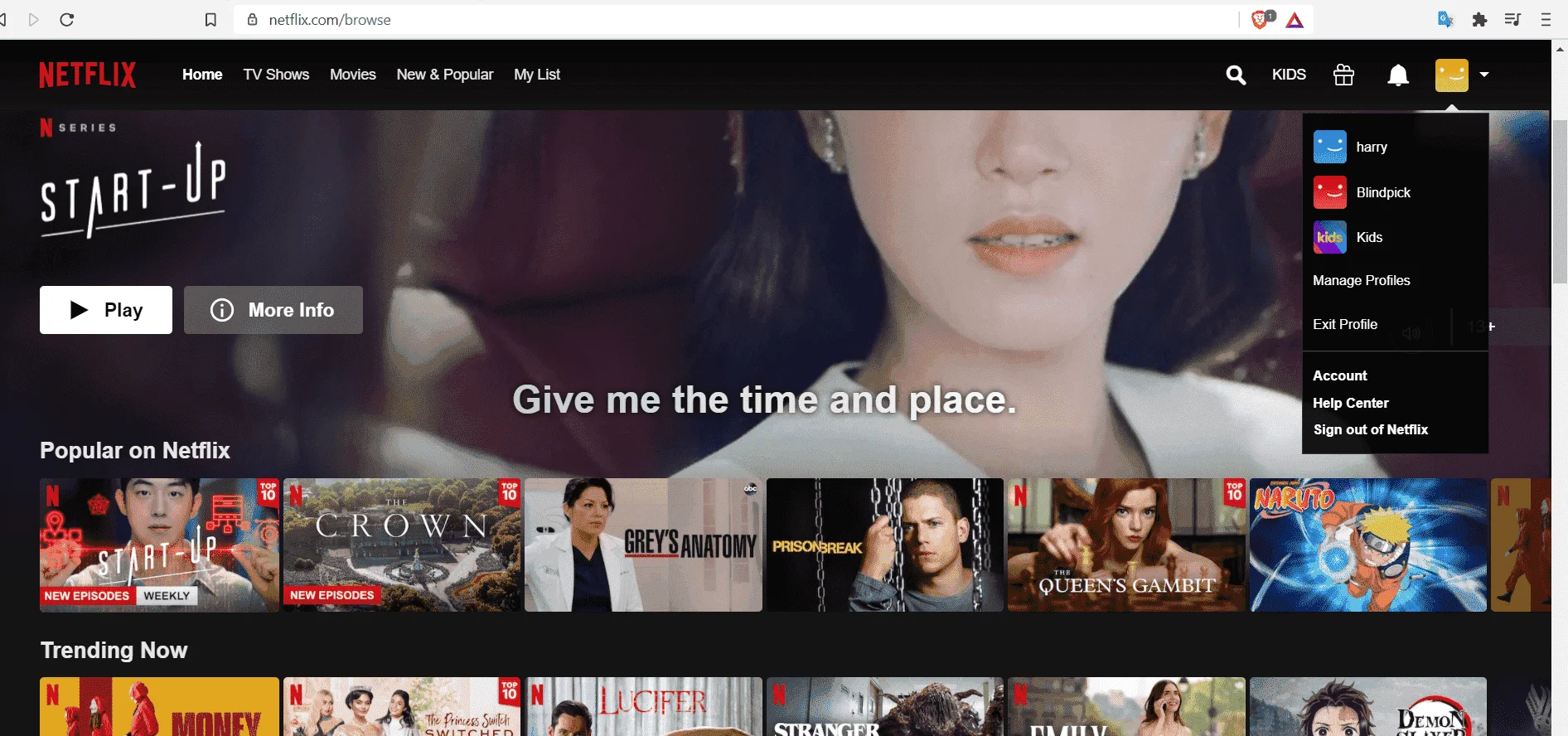Sign out of Netflix
1568x736 pixels.
coord(1371,429)
